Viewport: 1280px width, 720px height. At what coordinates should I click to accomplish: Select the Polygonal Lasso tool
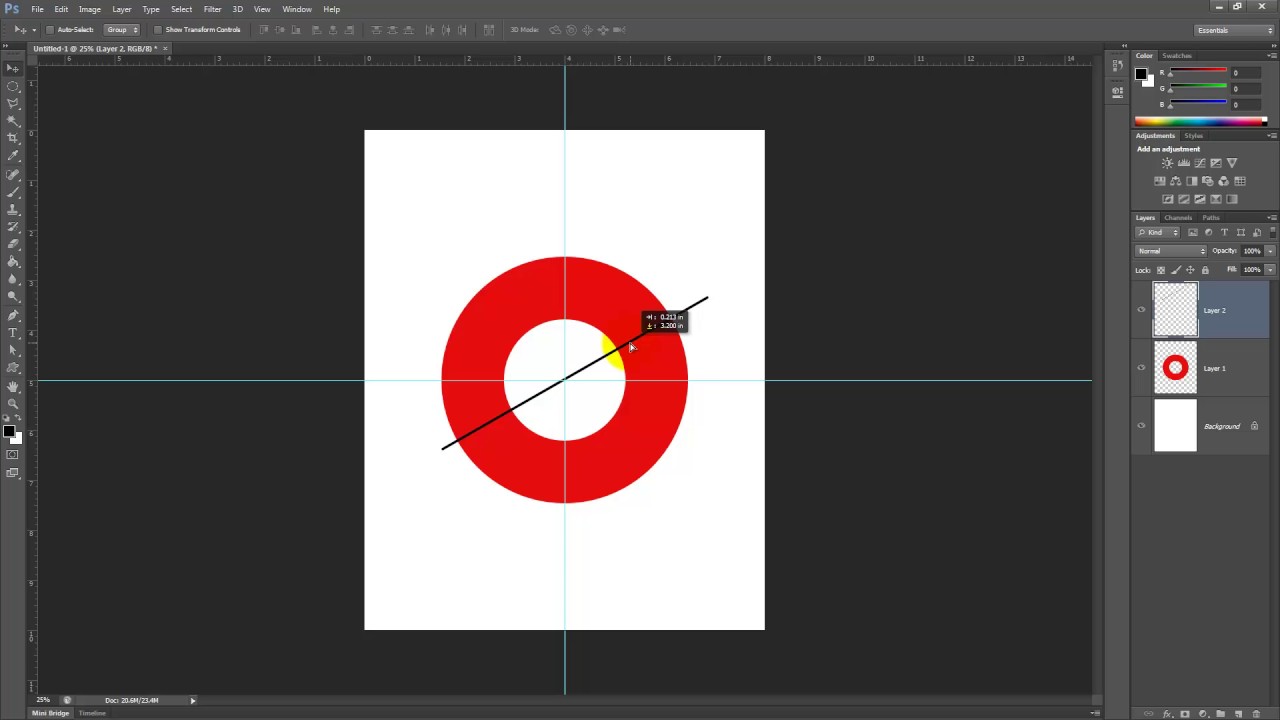[12, 103]
